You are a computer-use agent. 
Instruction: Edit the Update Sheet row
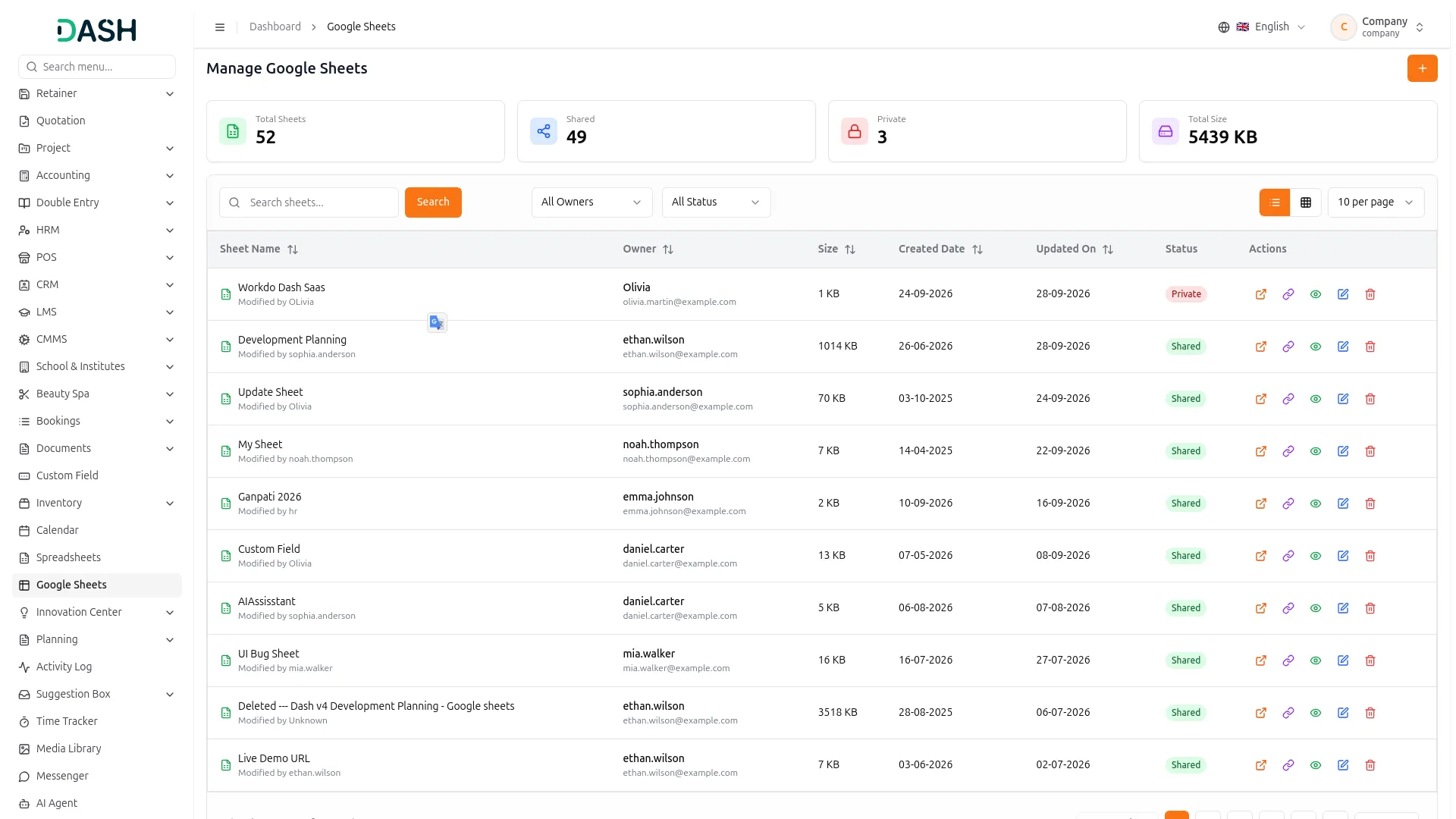pyautogui.click(x=1343, y=399)
